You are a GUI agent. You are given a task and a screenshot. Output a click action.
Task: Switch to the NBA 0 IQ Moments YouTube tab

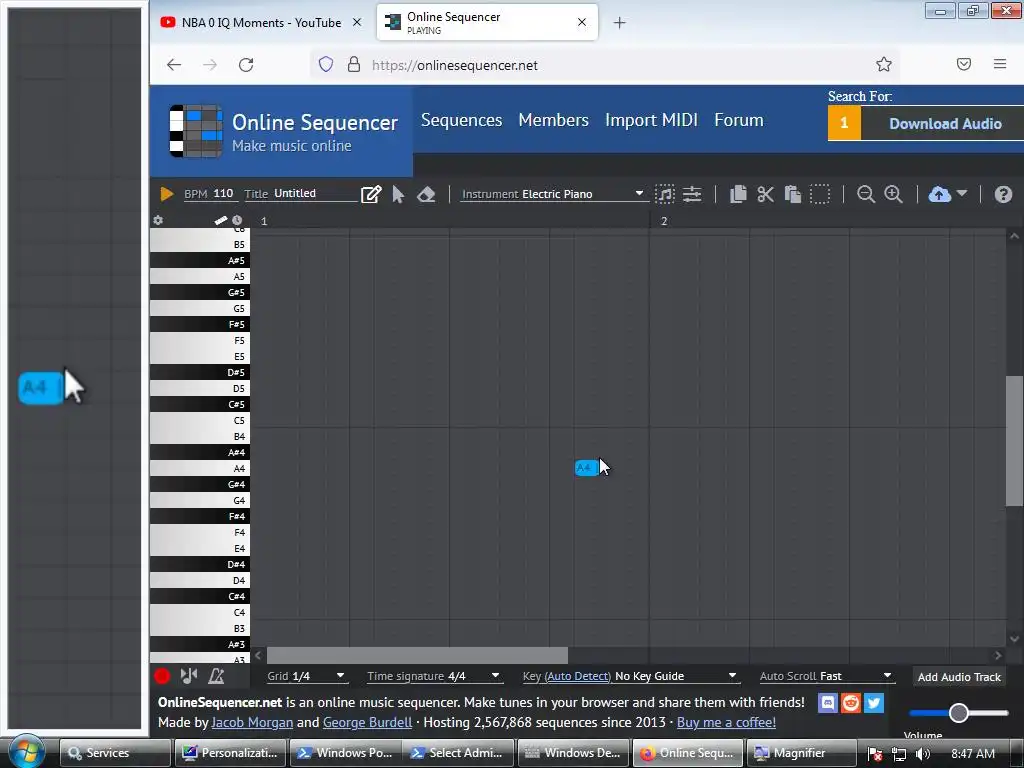click(261, 22)
